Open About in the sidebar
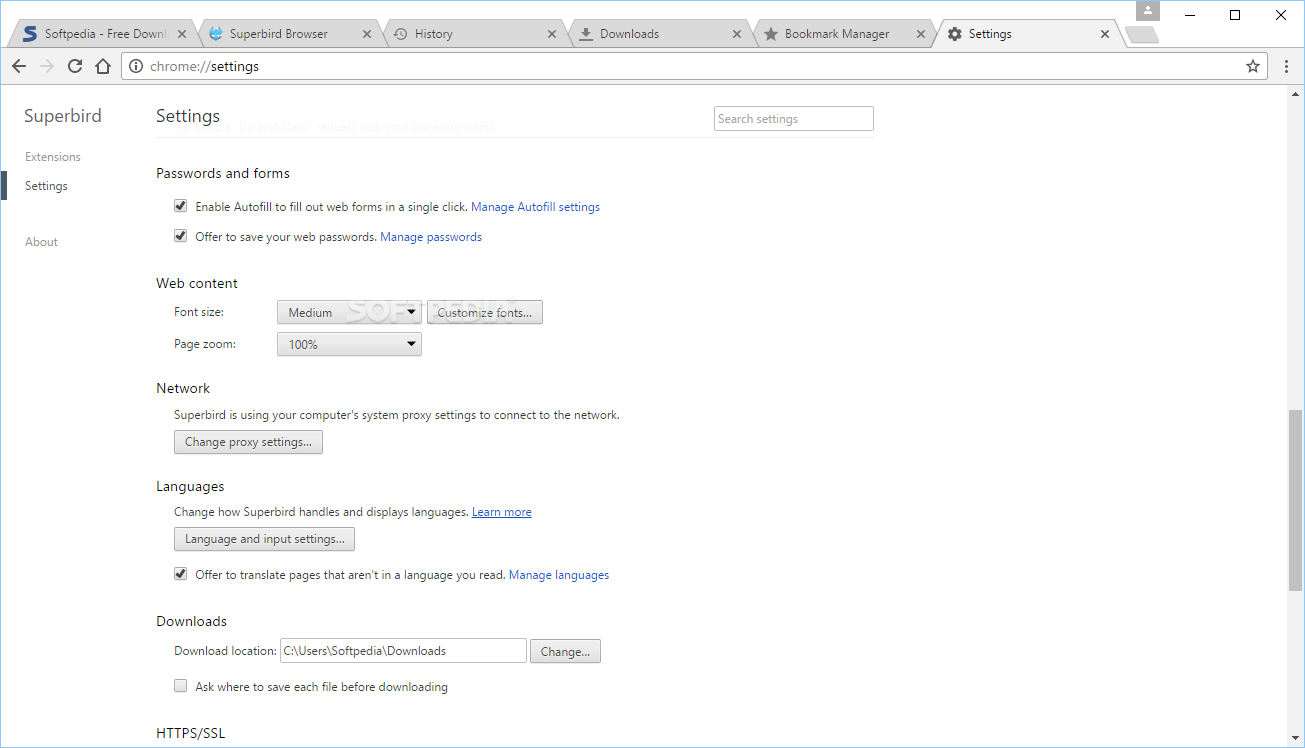The height and width of the screenshot is (748, 1305). [x=41, y=242]
